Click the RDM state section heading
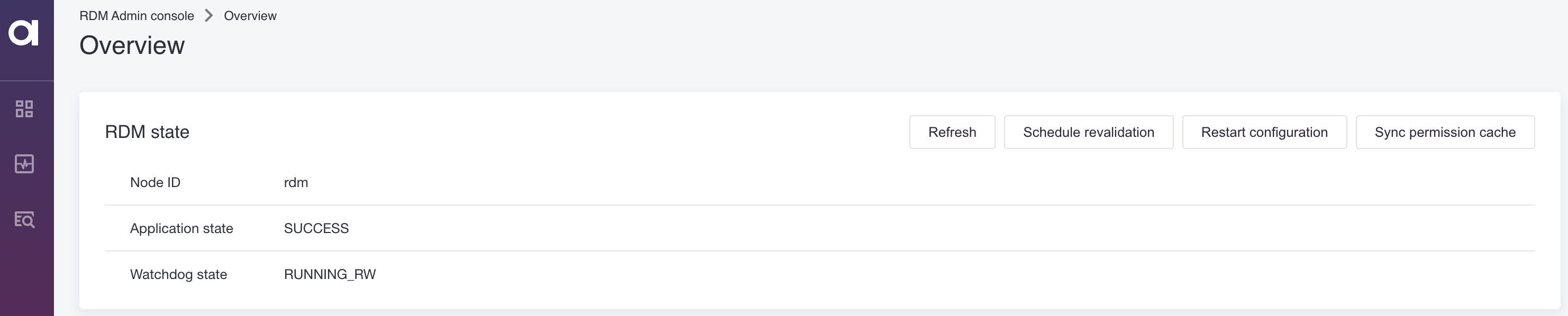Image resolution: width=1568 pixels, height=316 pixels. 147,132
